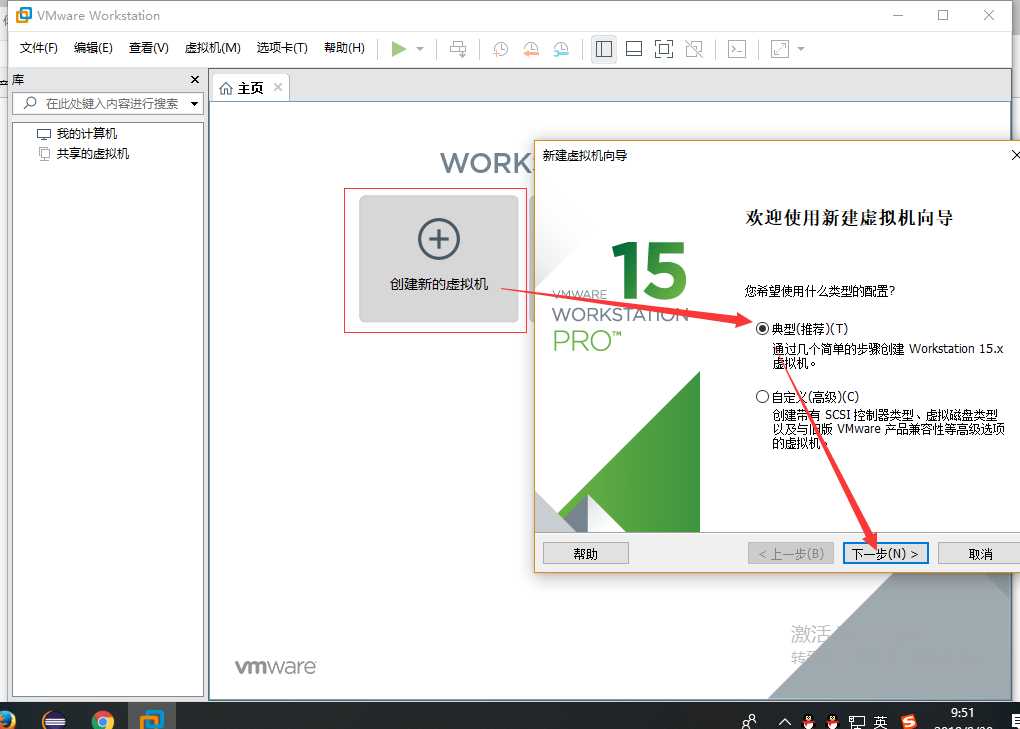Click the People icon in system tray
The image size is (1020, 729).
pos(749,721)
